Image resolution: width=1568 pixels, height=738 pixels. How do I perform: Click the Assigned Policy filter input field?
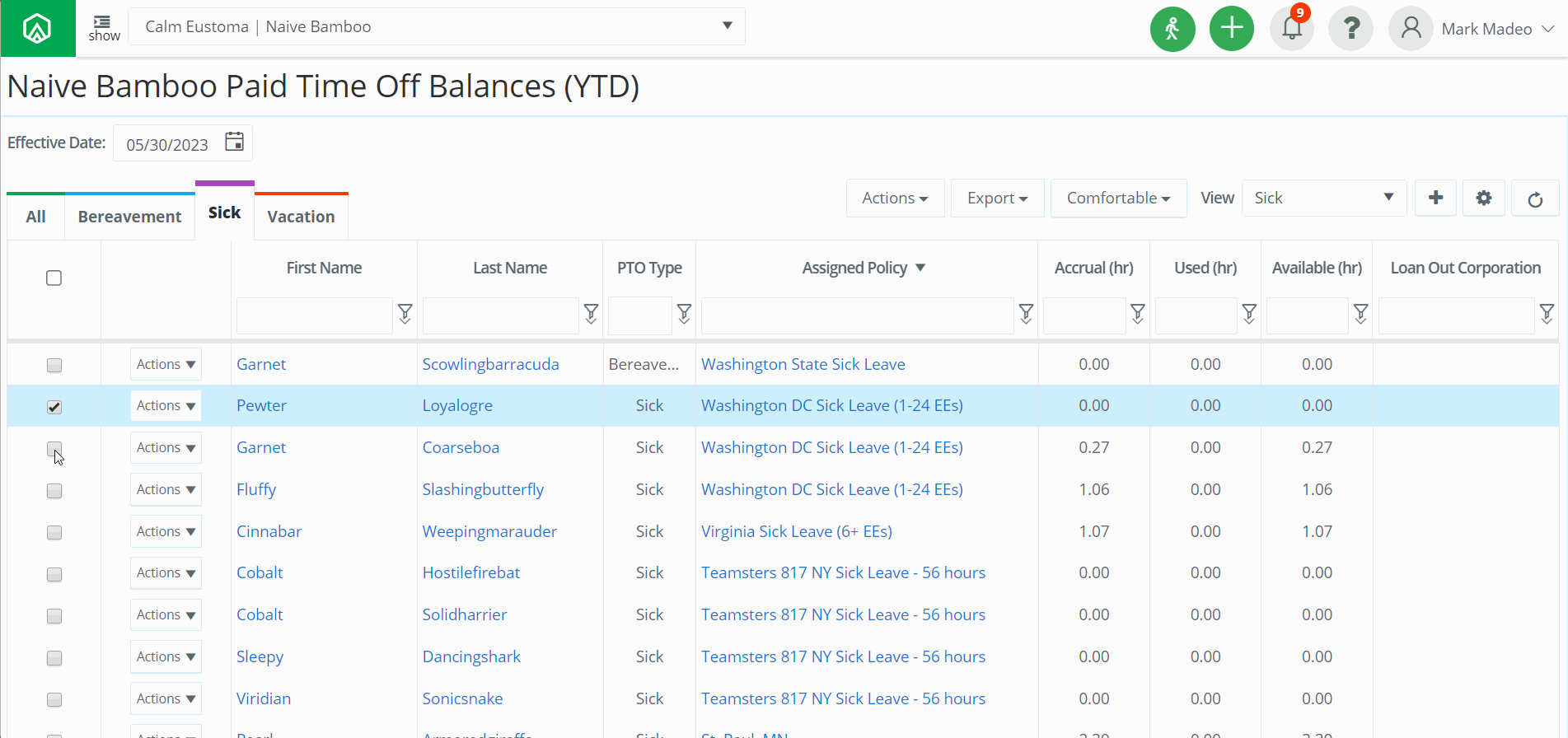(x=857, y=316)
